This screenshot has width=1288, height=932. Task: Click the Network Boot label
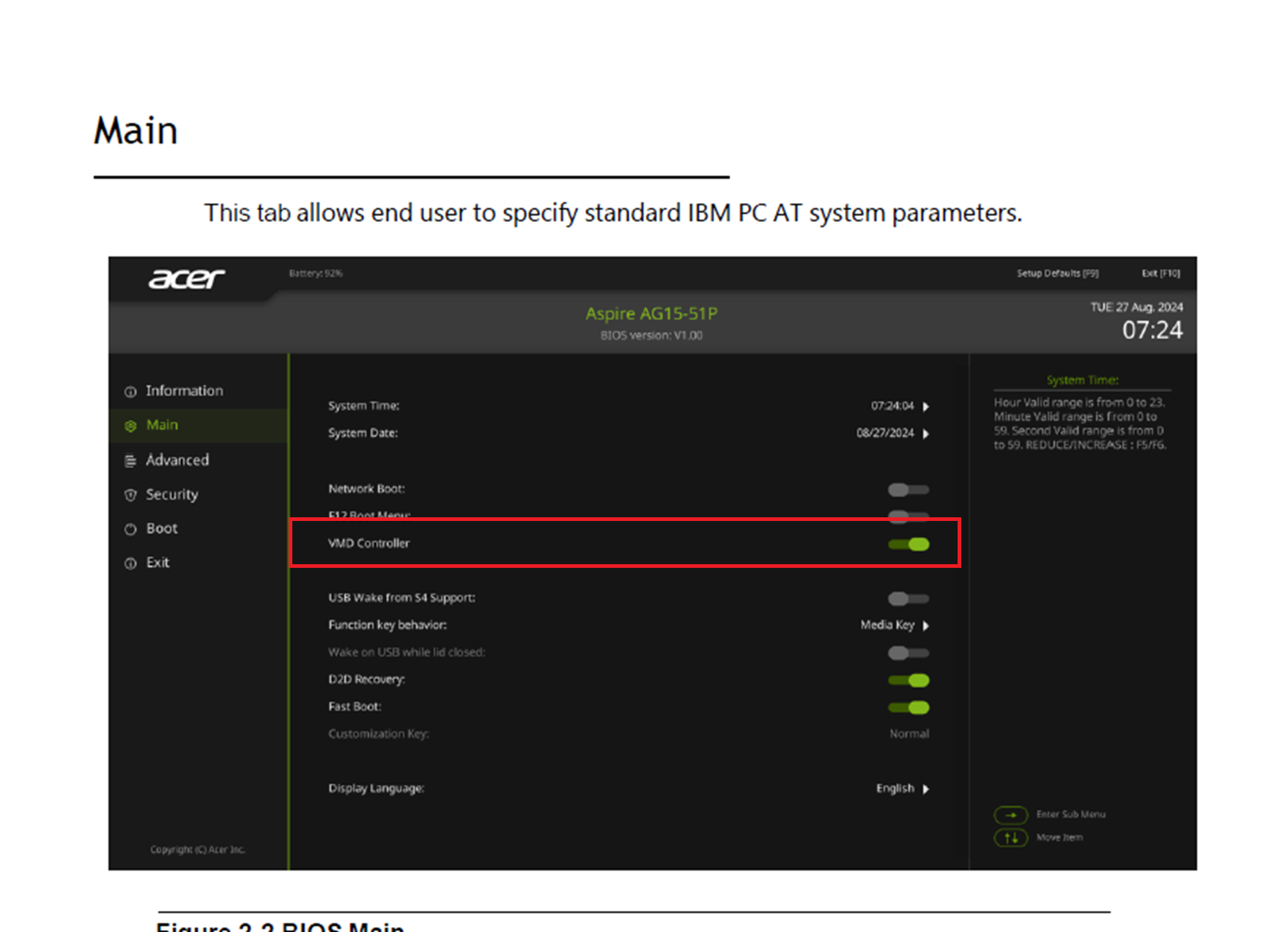pos(366,489)
